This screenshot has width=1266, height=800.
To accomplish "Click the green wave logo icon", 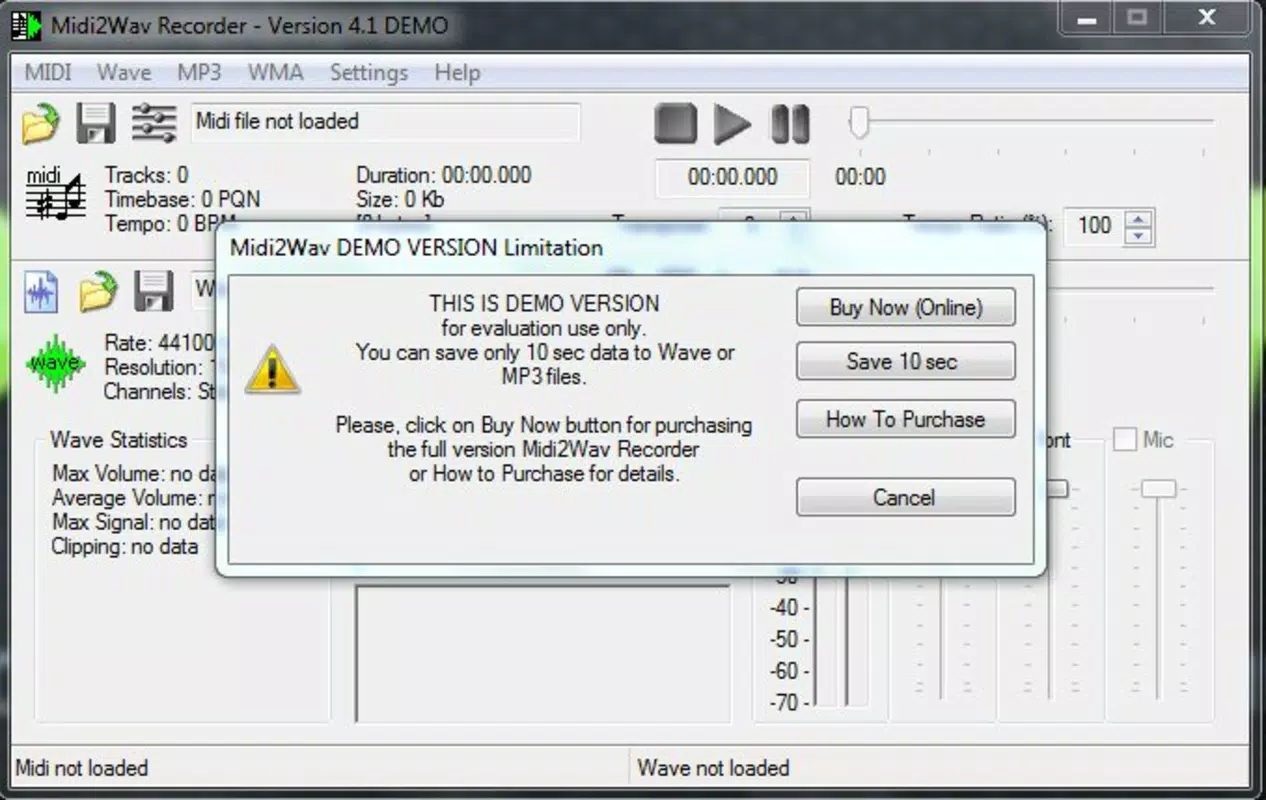I will 55,364.
